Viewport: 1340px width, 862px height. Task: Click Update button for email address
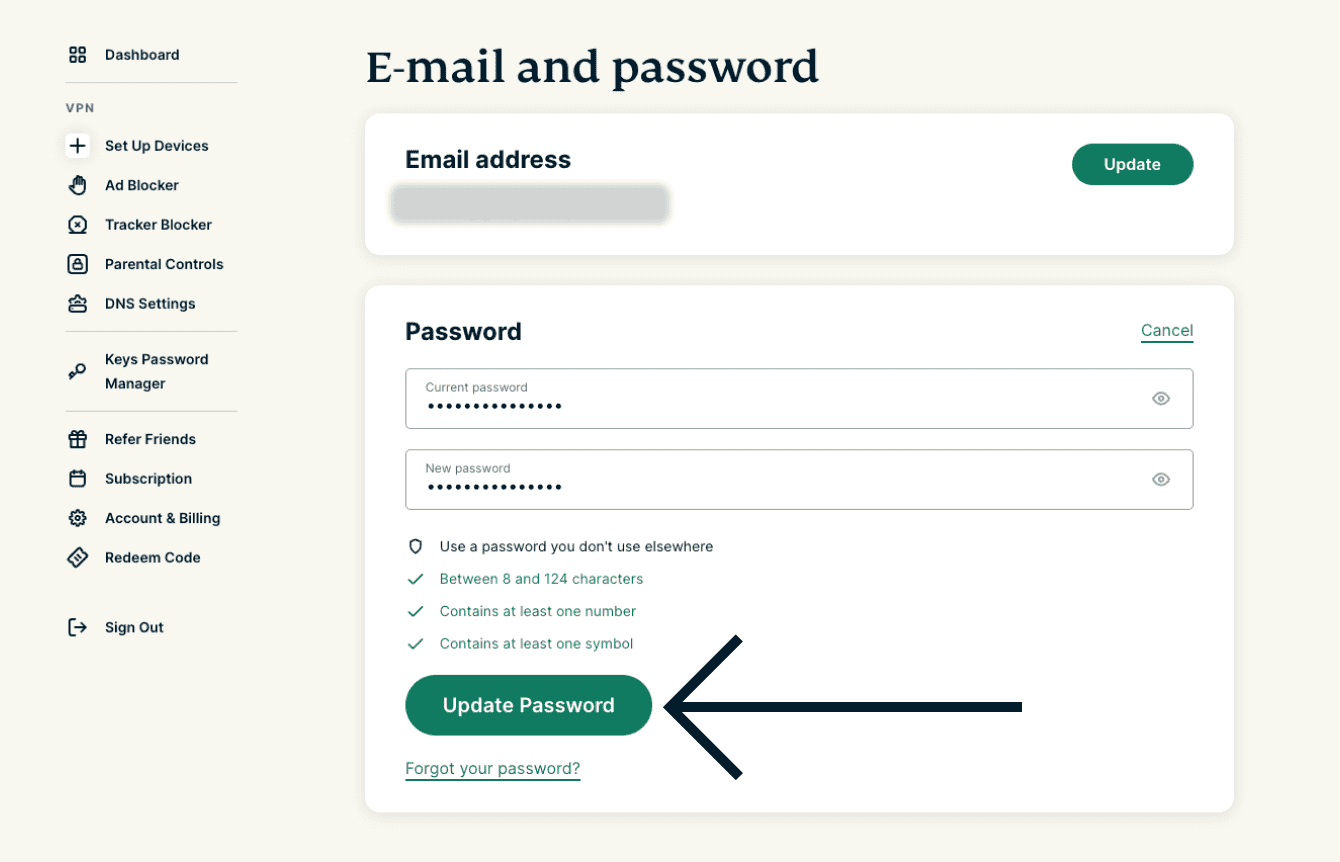coord(1132,165)
